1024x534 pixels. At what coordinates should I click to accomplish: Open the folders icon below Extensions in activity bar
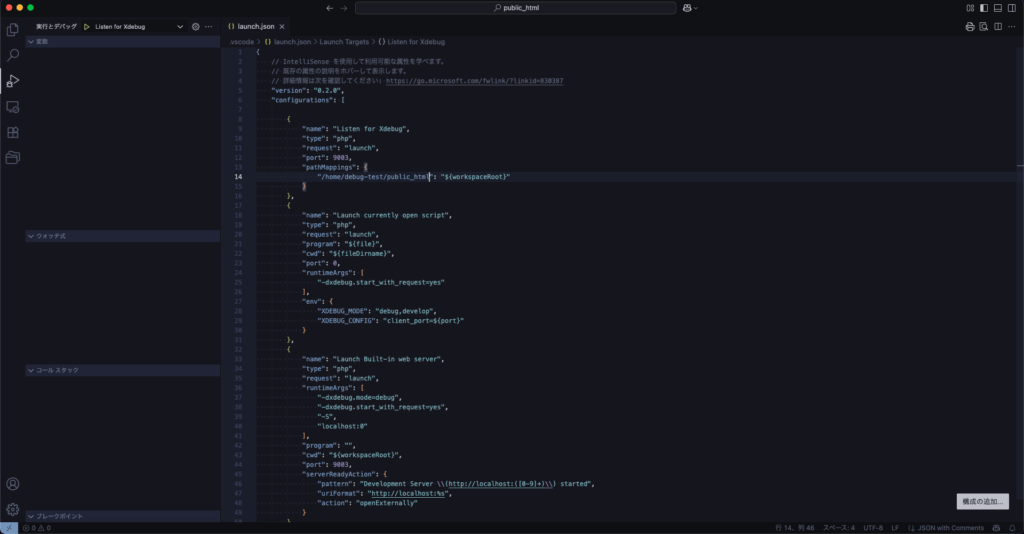pyautogui.click(x=12, y=157)
